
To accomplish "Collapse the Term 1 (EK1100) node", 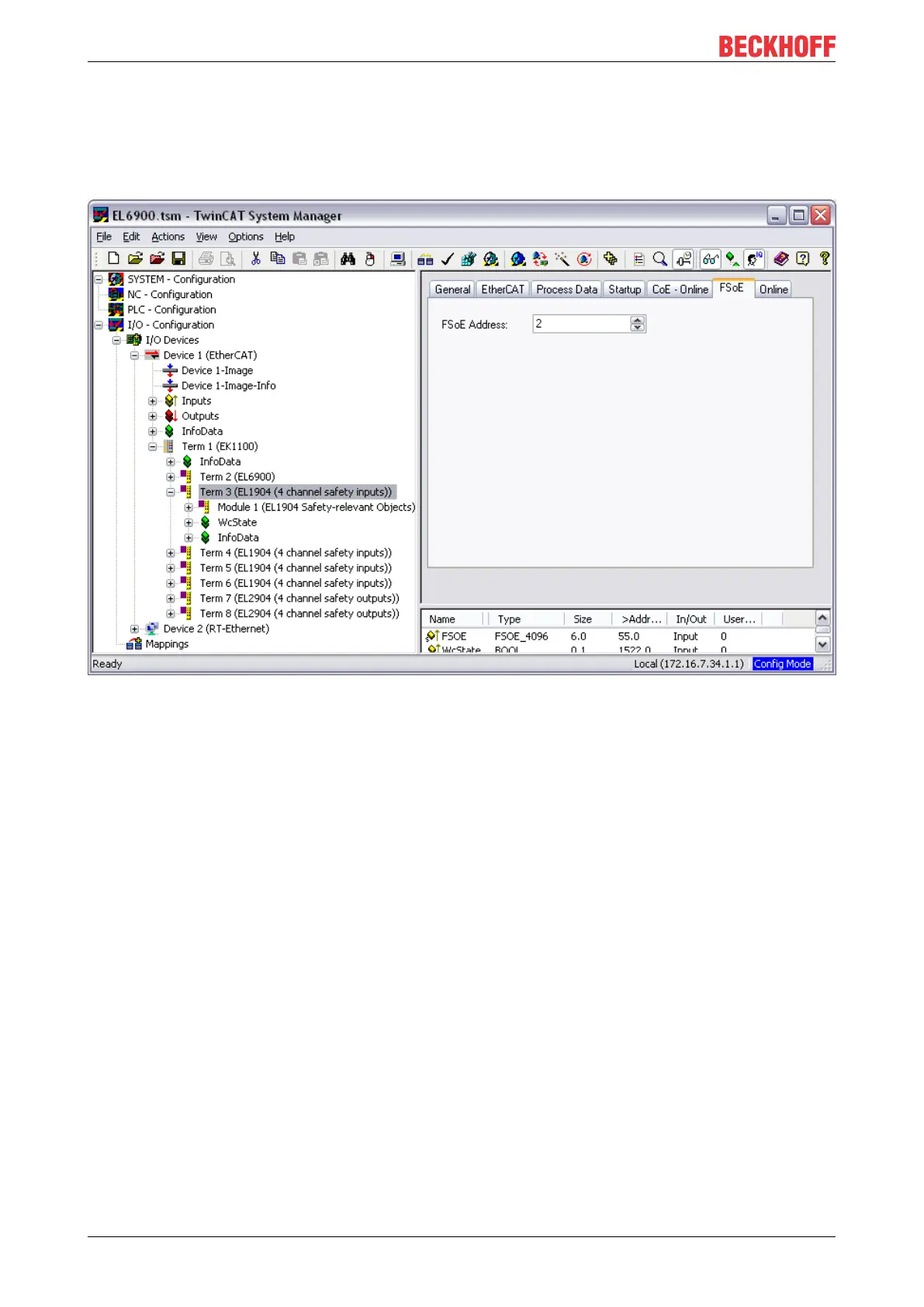I will 153,446.
